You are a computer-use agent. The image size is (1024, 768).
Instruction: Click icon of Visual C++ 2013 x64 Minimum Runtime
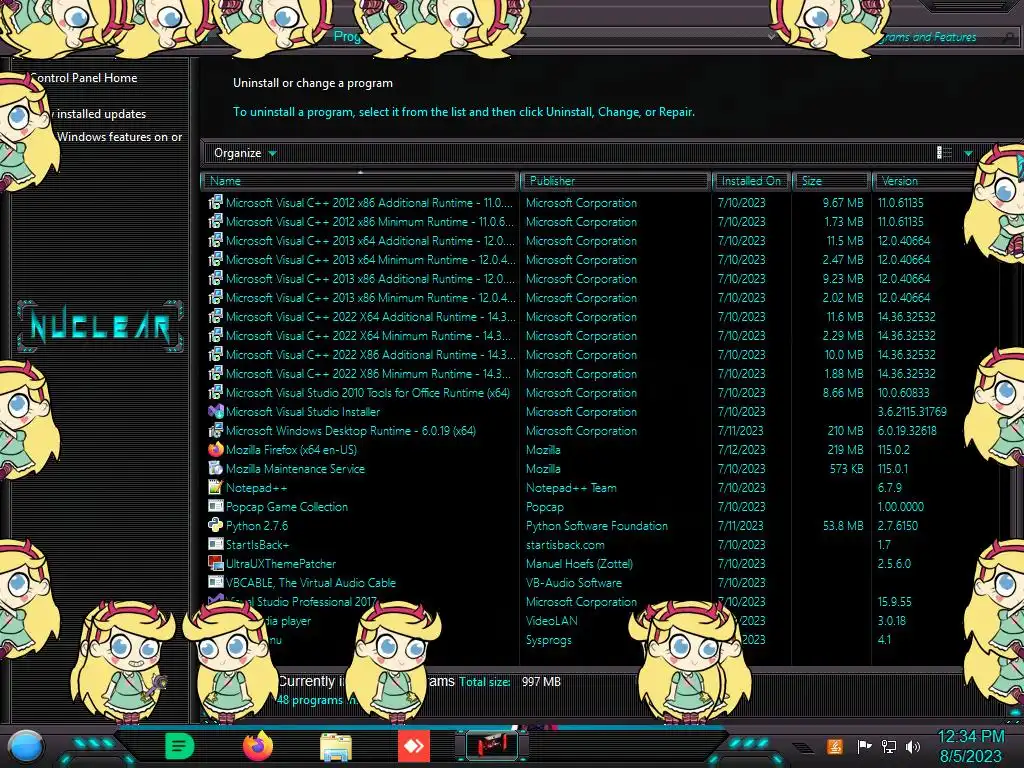[x=216, y=259]
